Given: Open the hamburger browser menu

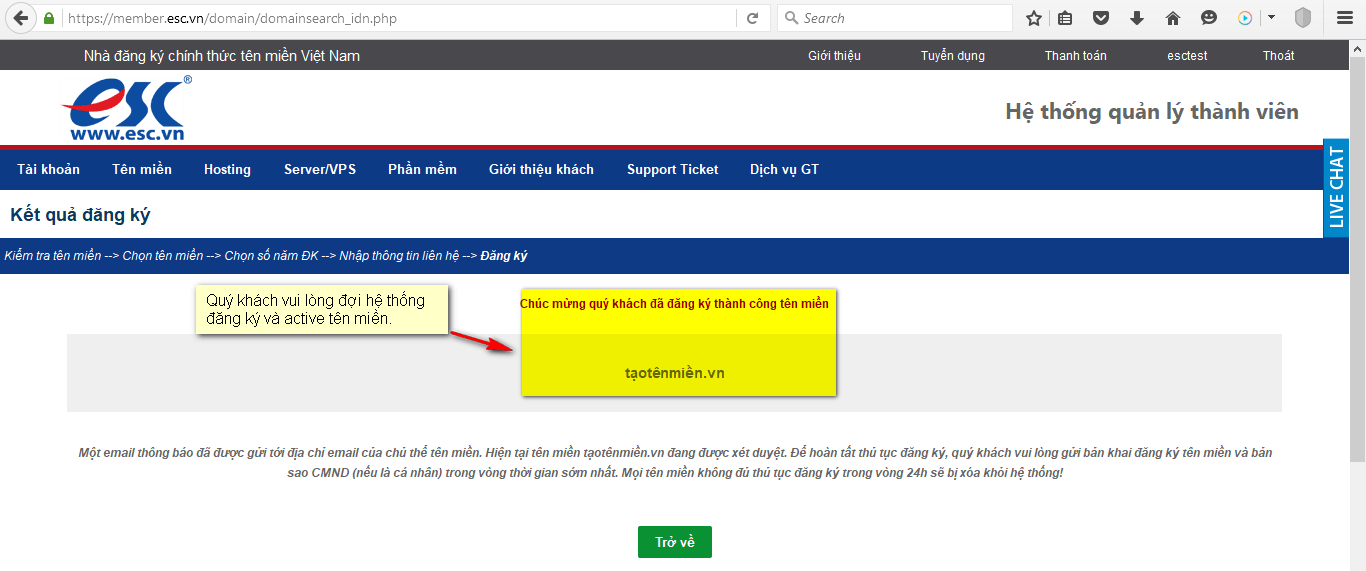Looking at the screenshot, I should click(x=1344, y=18).
